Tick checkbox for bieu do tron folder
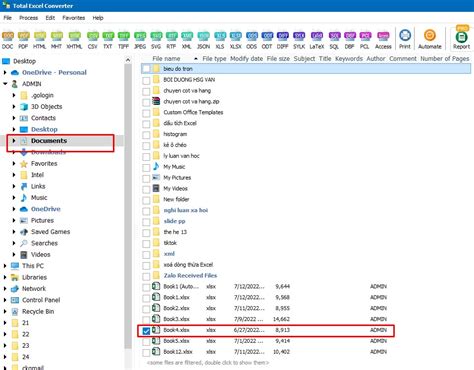The width and height of the screenshot is (474, 370). coord(146,69)
